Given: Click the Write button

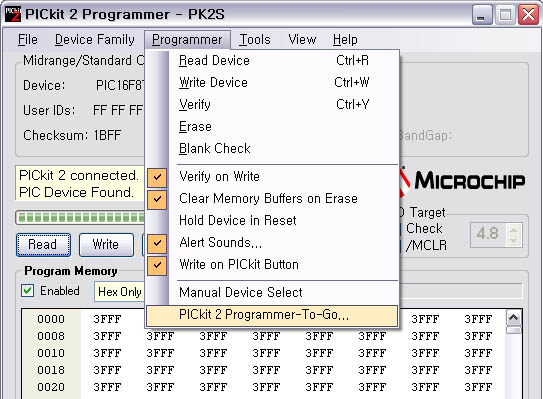Looking at the screenshot, I should click(106, 245).
